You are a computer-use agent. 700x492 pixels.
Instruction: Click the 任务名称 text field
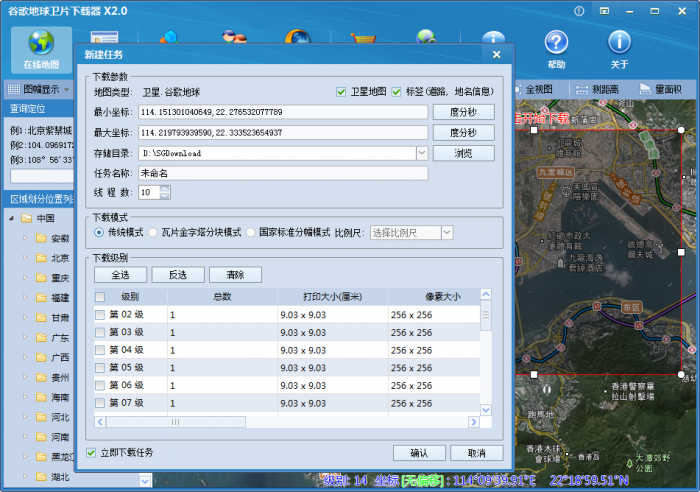[x=283, y=173]
